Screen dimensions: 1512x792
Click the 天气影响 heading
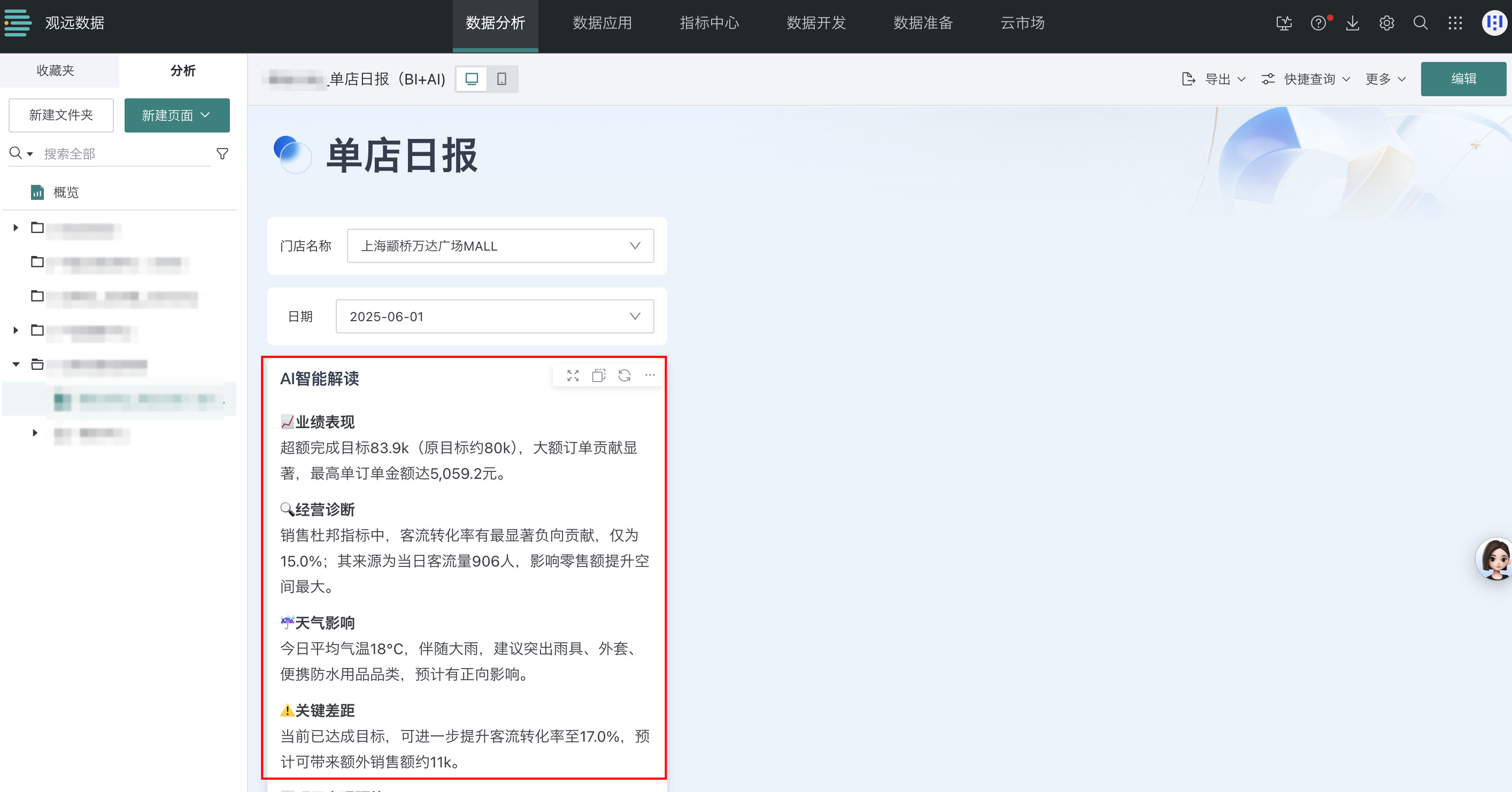325,623
